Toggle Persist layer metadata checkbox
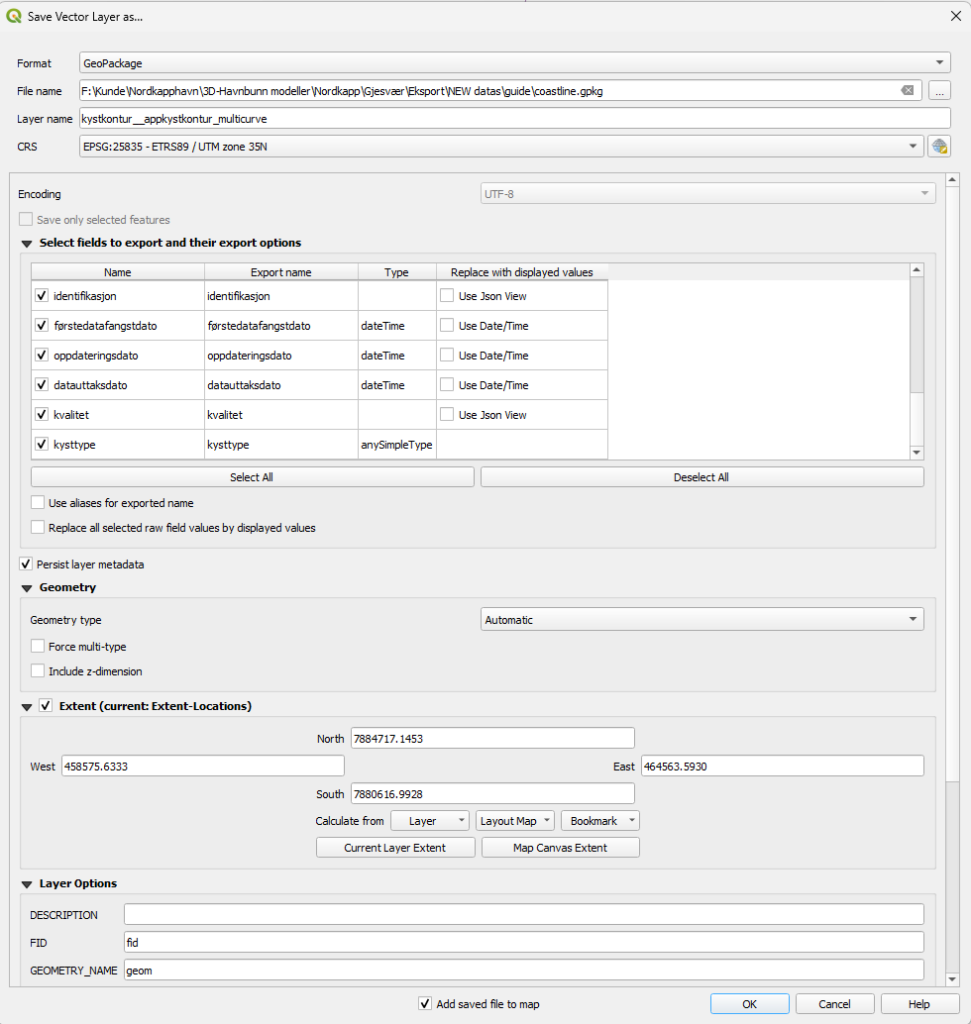This screenshot has width=971, height=1024. (26, 565)
